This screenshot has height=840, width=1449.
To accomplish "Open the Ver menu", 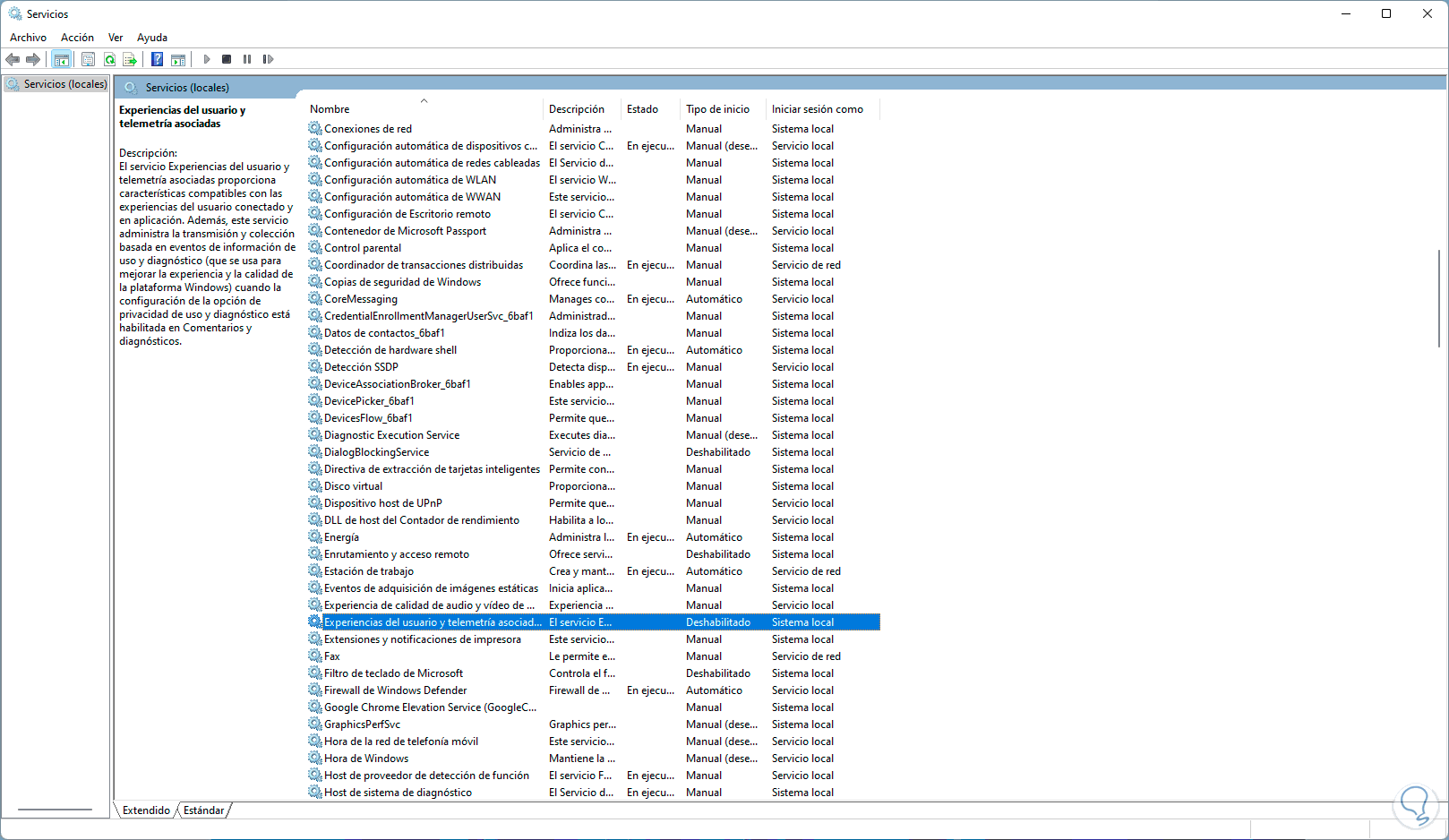I will click(116, 38).
